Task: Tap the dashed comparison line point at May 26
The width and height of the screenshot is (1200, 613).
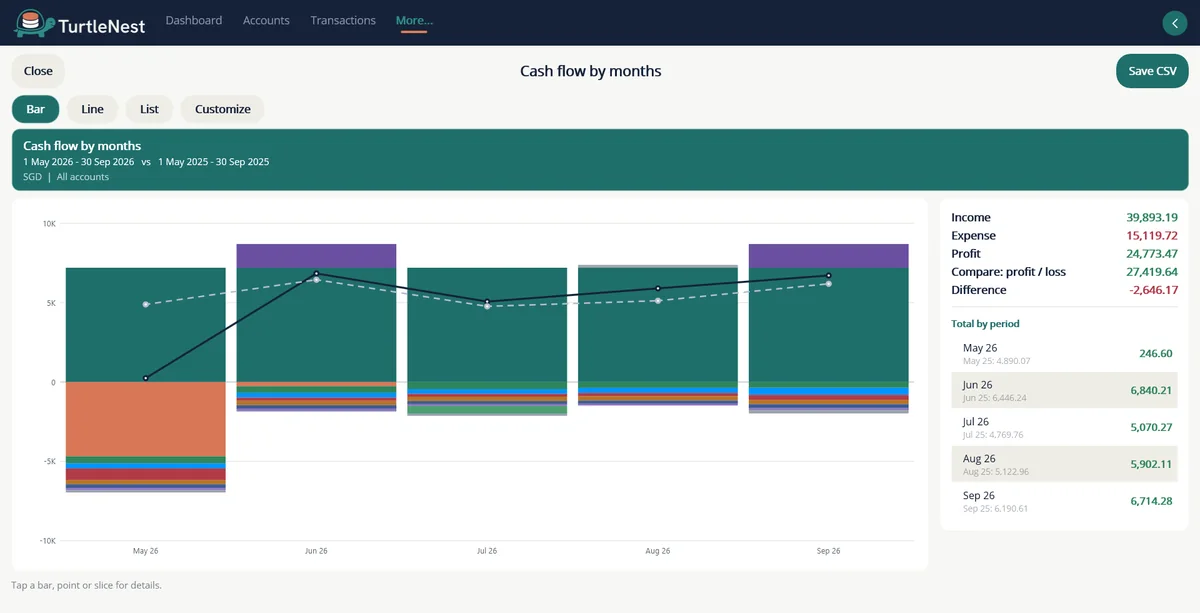Action: (146, 304)
